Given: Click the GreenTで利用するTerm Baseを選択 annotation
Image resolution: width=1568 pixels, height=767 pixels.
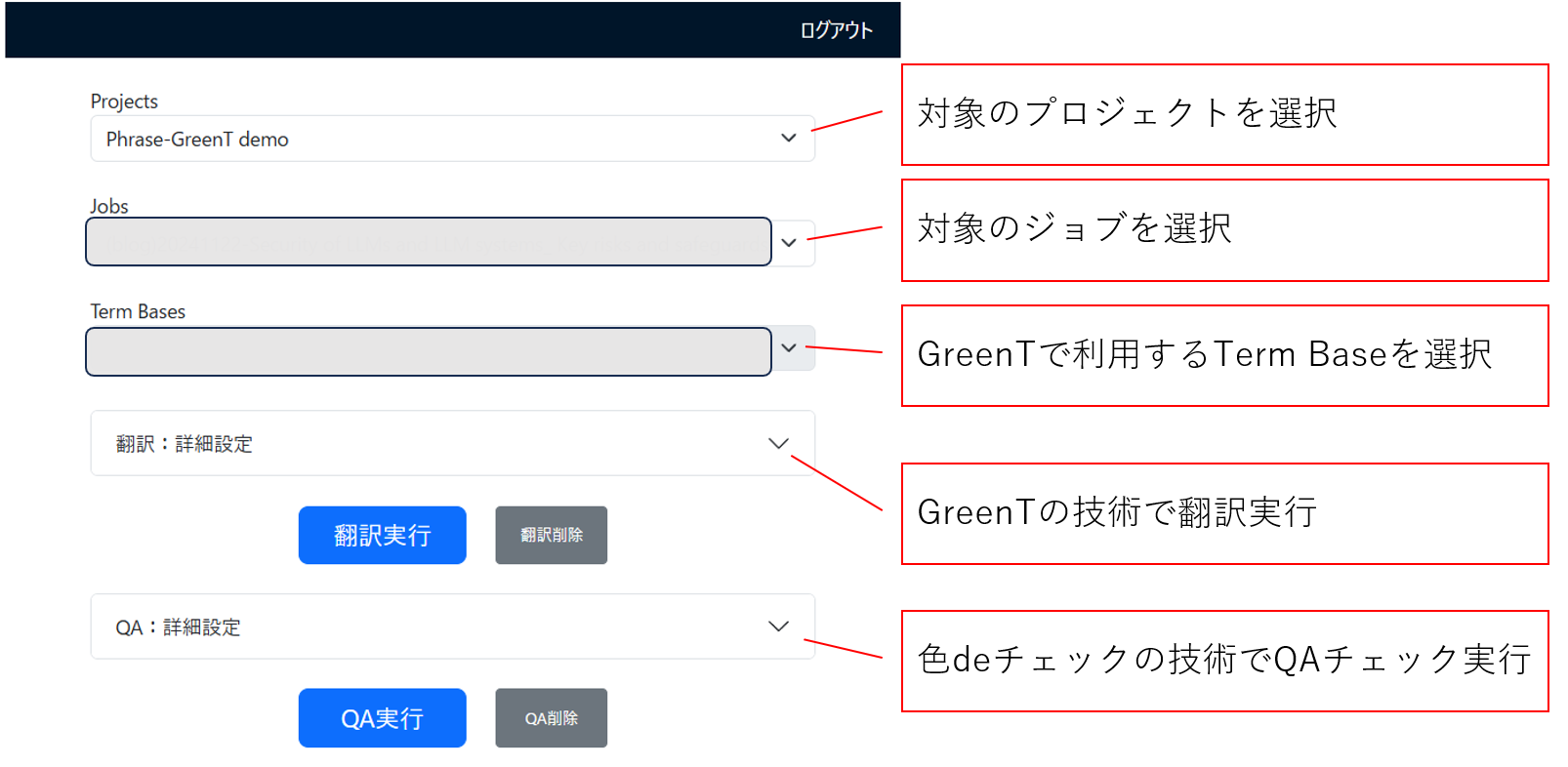Looking at the screenshot, I should coord(1224,355).
